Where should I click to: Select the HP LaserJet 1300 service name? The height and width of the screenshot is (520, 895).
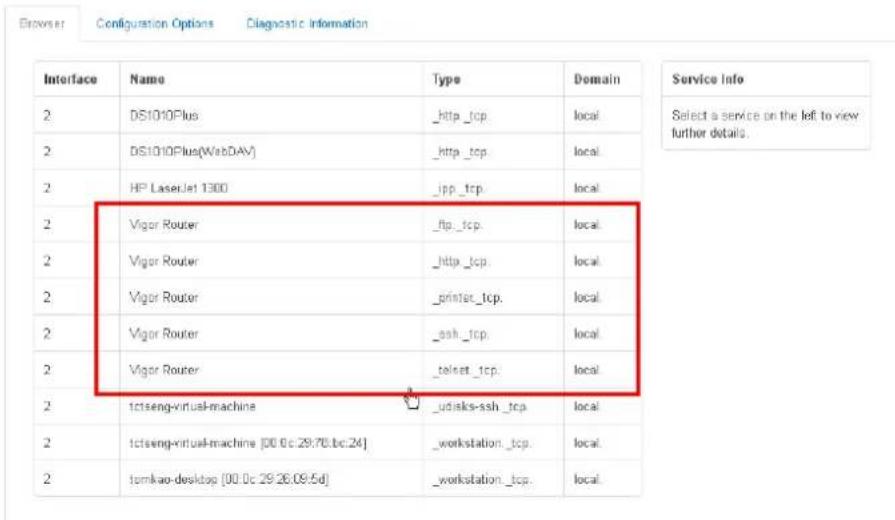coord(179,188)
